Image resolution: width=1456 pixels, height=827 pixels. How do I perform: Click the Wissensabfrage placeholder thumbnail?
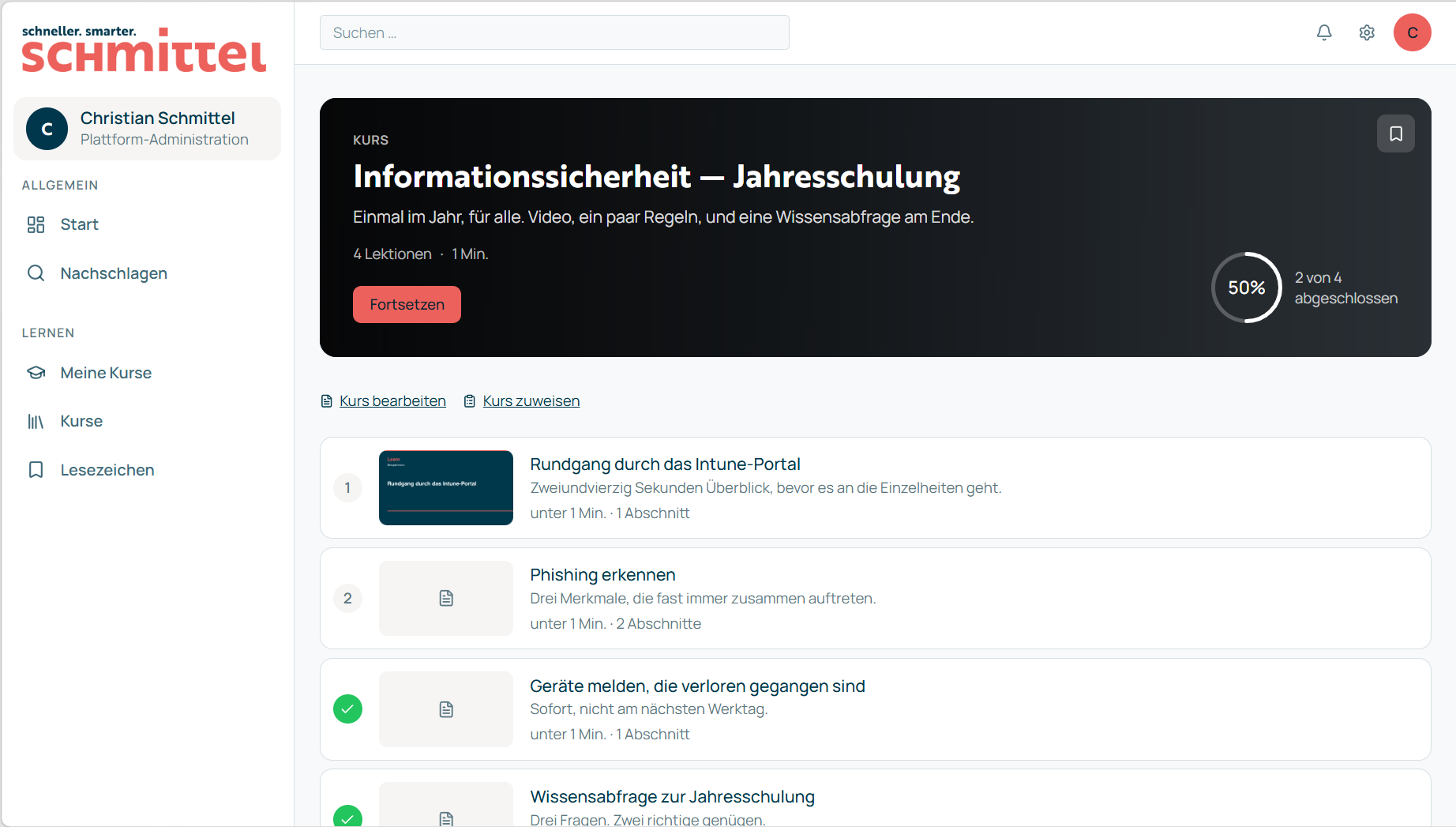(446, 805)
